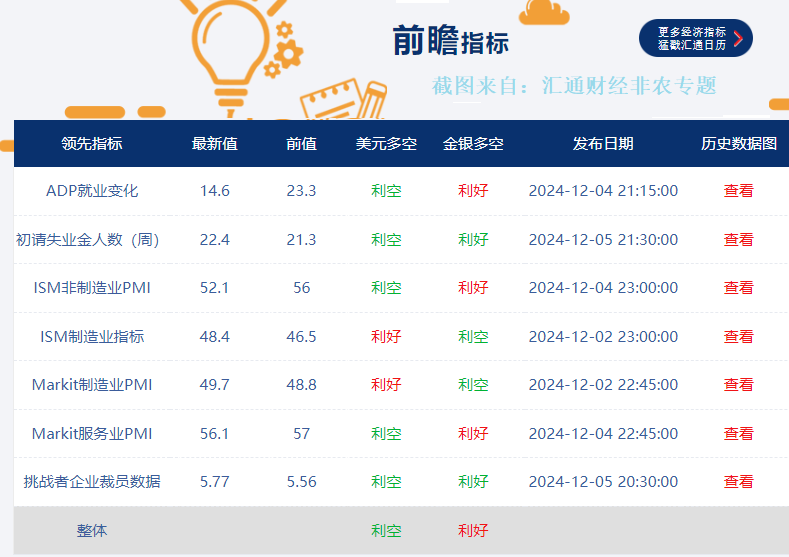789x557 pixels.
Task: Click the 美元多空 column header
Action: (x=386, y=144)
